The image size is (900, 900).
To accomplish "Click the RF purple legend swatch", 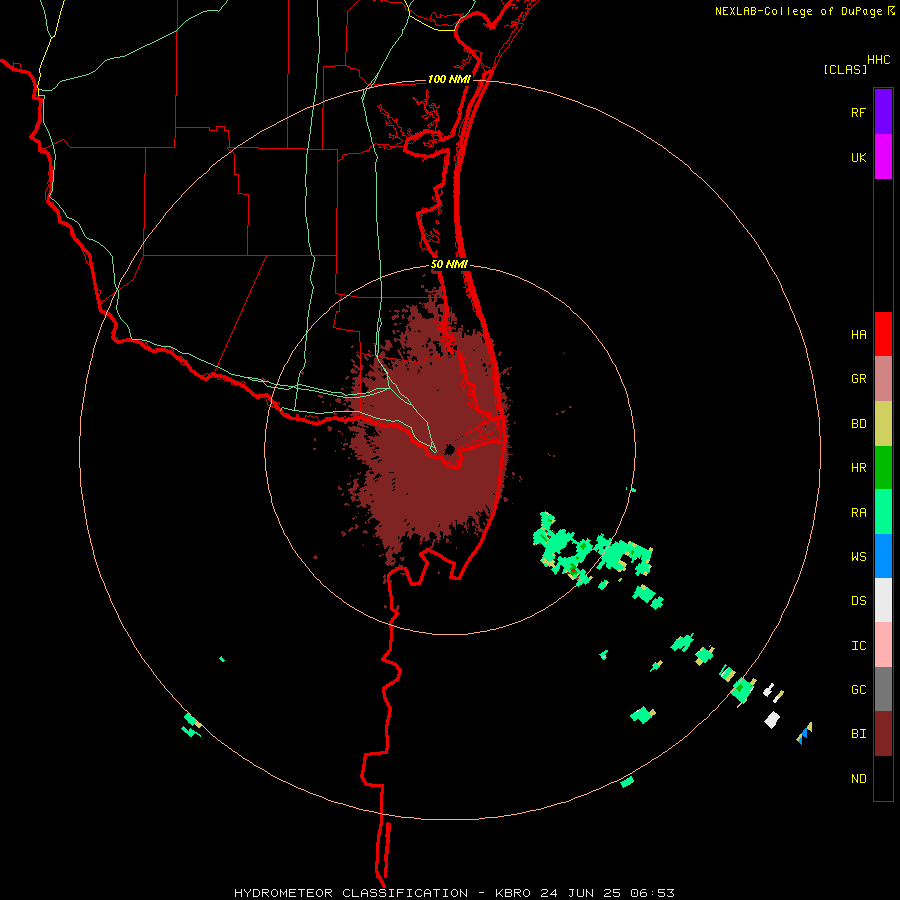I will [883, 112].
